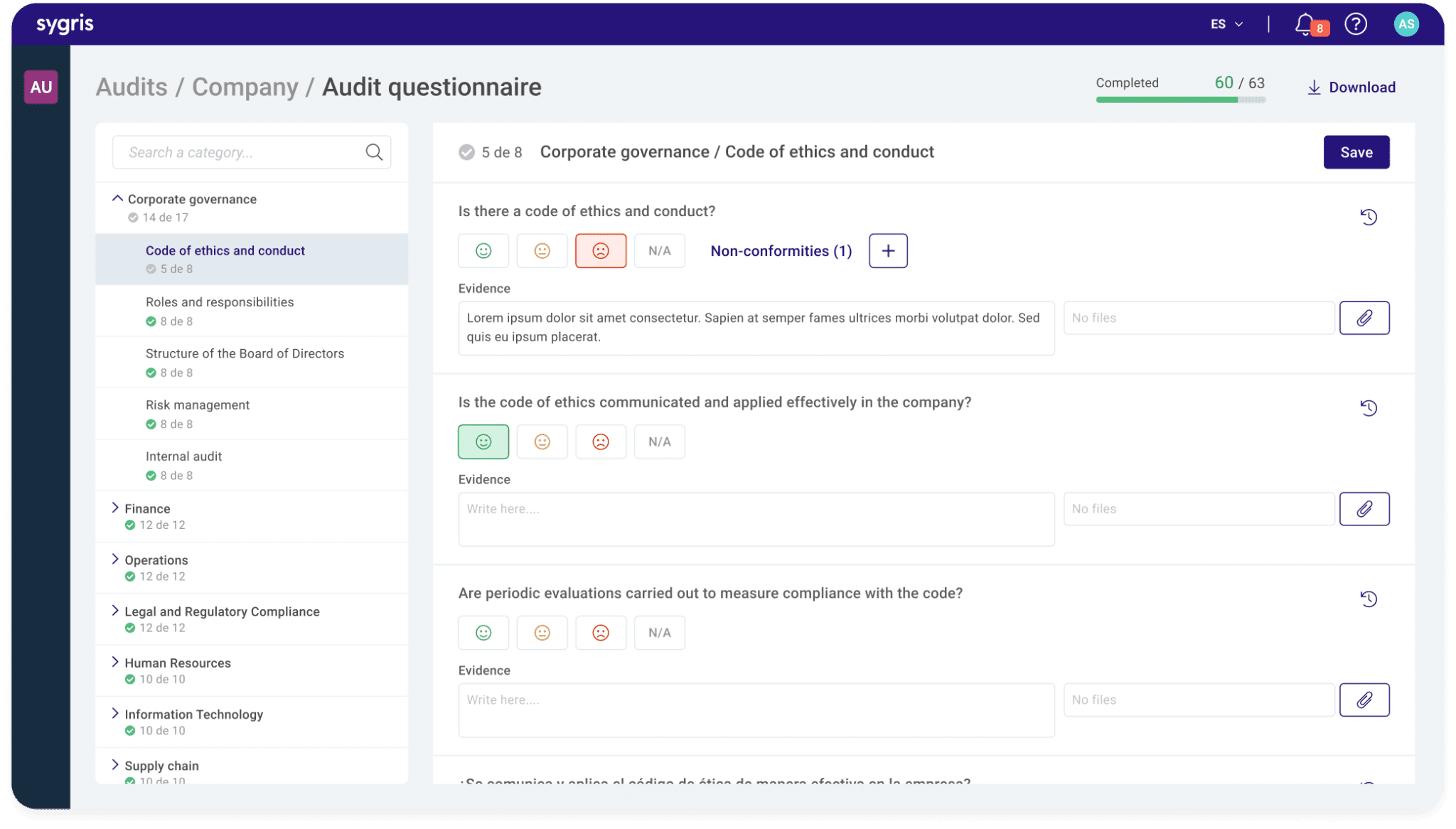1456x829 pixels.
Task: View history for periodic evaluations question
Action: [x=1369, y=599]
